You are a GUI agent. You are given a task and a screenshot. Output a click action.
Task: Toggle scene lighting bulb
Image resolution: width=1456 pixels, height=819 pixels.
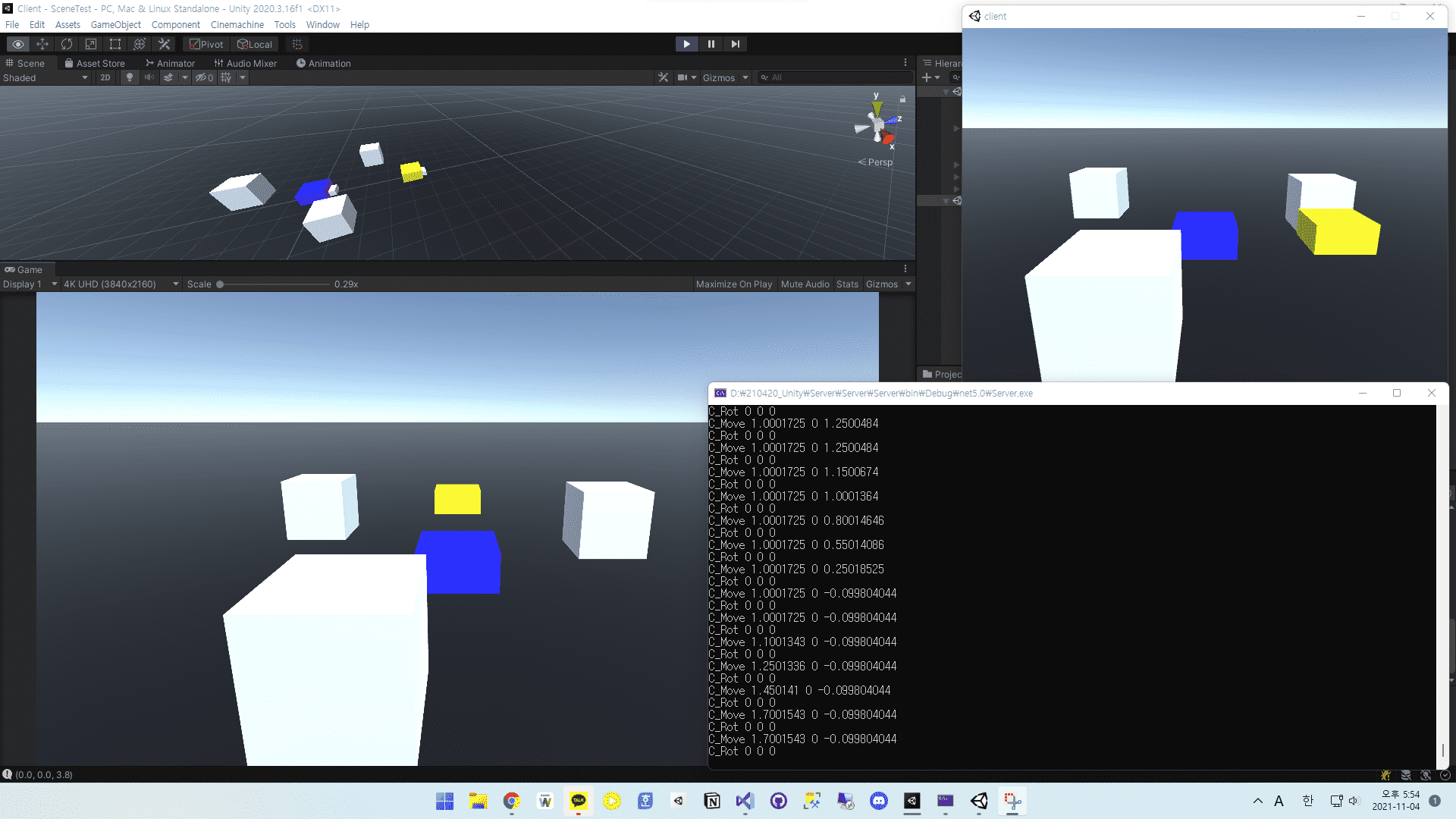[x=130, y=77]
